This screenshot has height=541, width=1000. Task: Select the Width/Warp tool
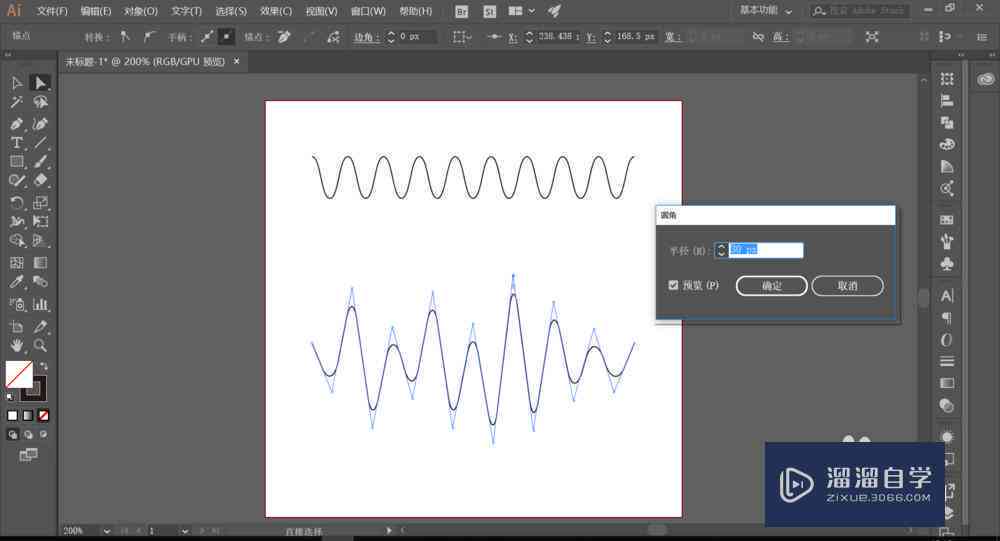(x=17, y=222)
